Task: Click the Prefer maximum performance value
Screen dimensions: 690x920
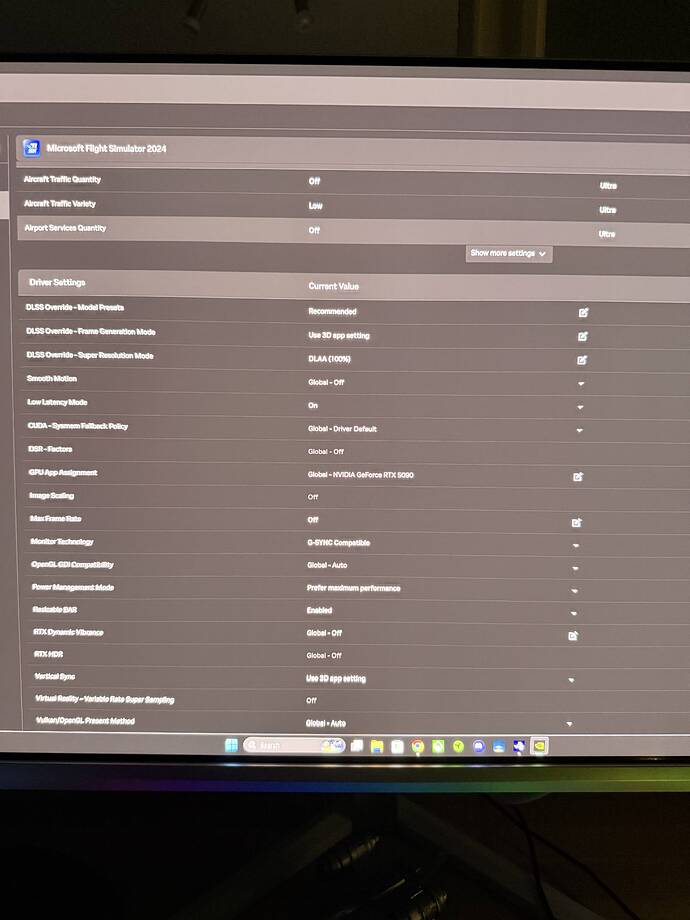Action: pyautogui.click(x=353, y=588)
